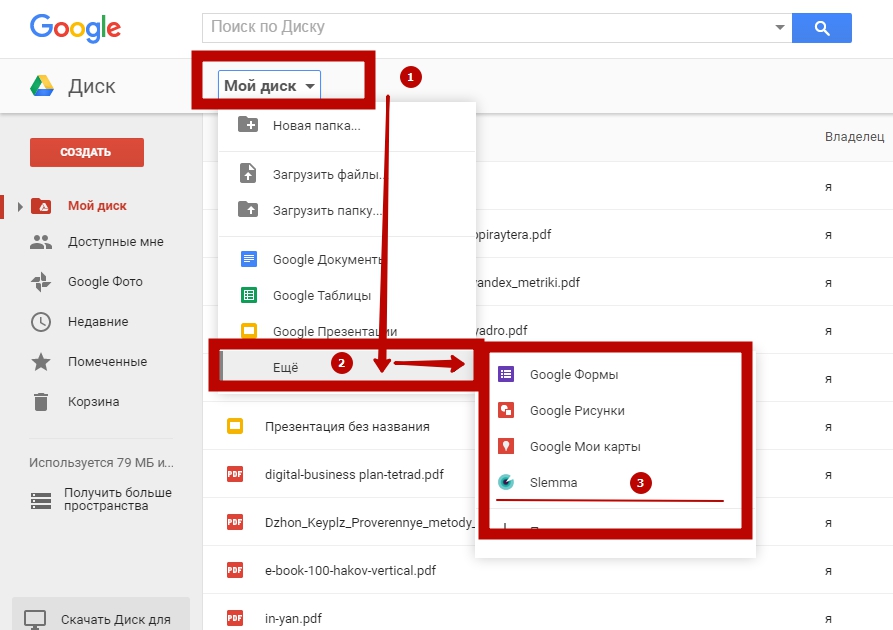Image resolution: width=893 pixels, height=630 pixels.
Task: Click Помеченные star icon
Action: pyautogui.click(x=41, y=362)
